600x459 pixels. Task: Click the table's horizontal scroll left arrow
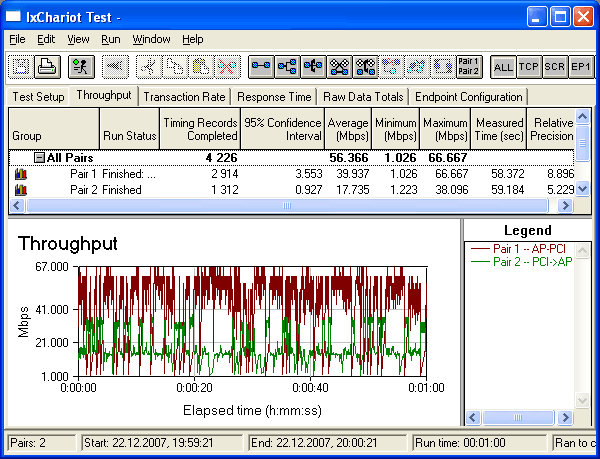(16, 206)
